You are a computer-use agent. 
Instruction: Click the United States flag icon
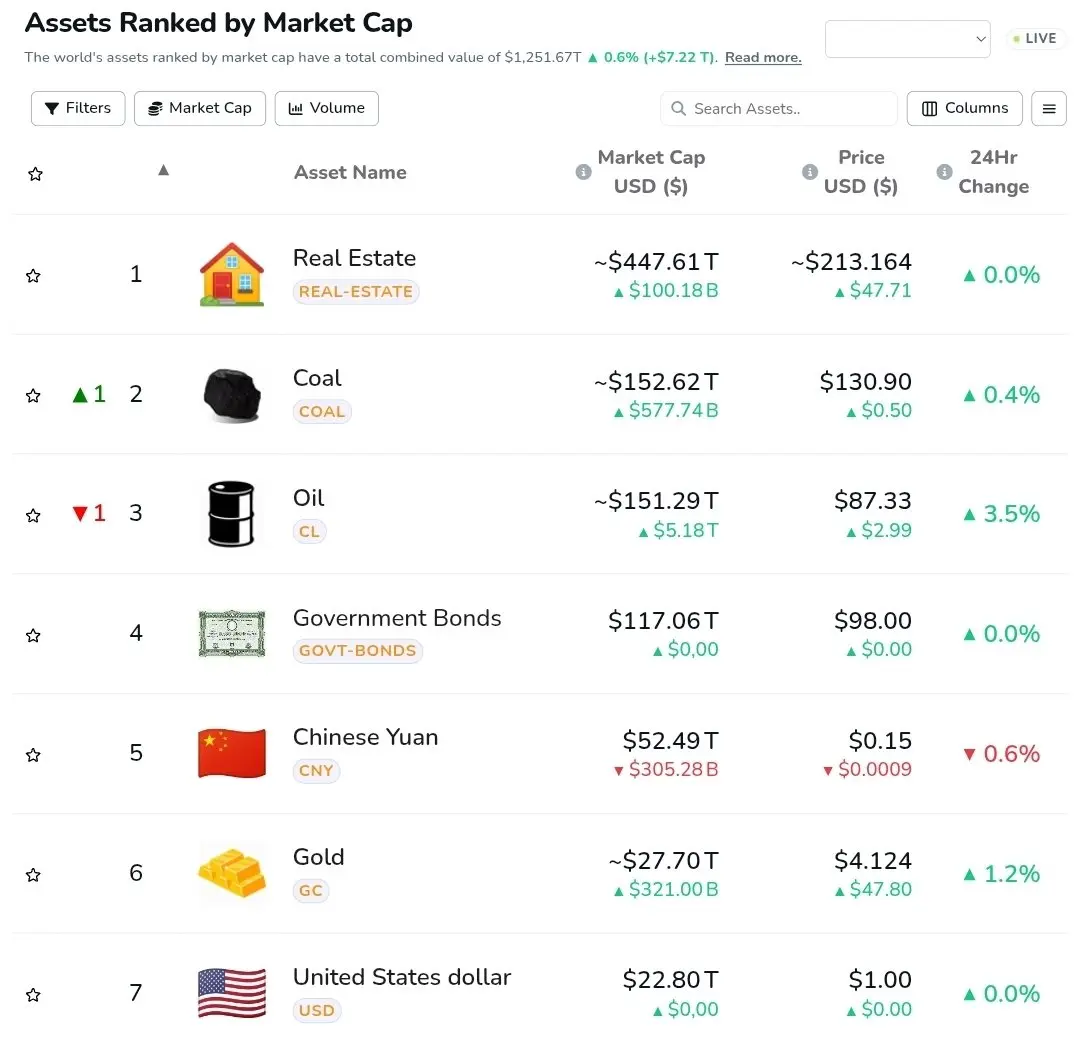(232, 993)
